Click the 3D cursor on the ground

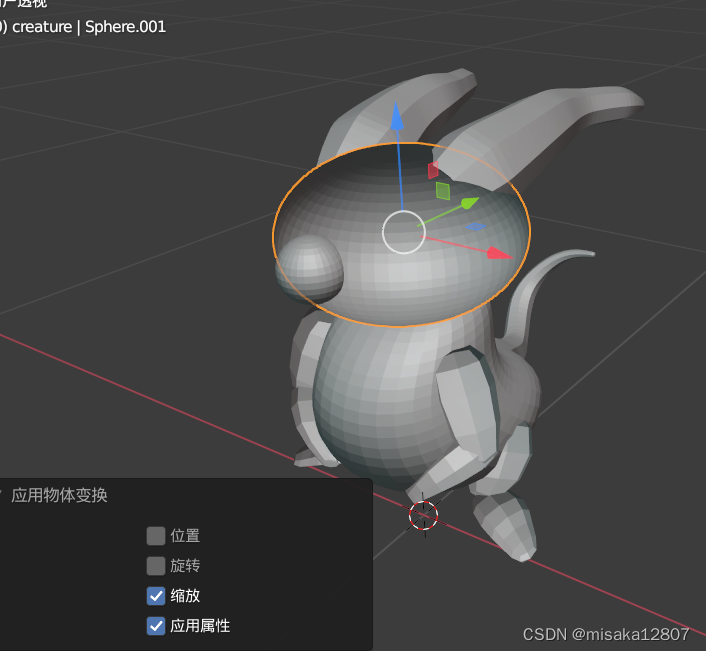click(x=423, y=515)
